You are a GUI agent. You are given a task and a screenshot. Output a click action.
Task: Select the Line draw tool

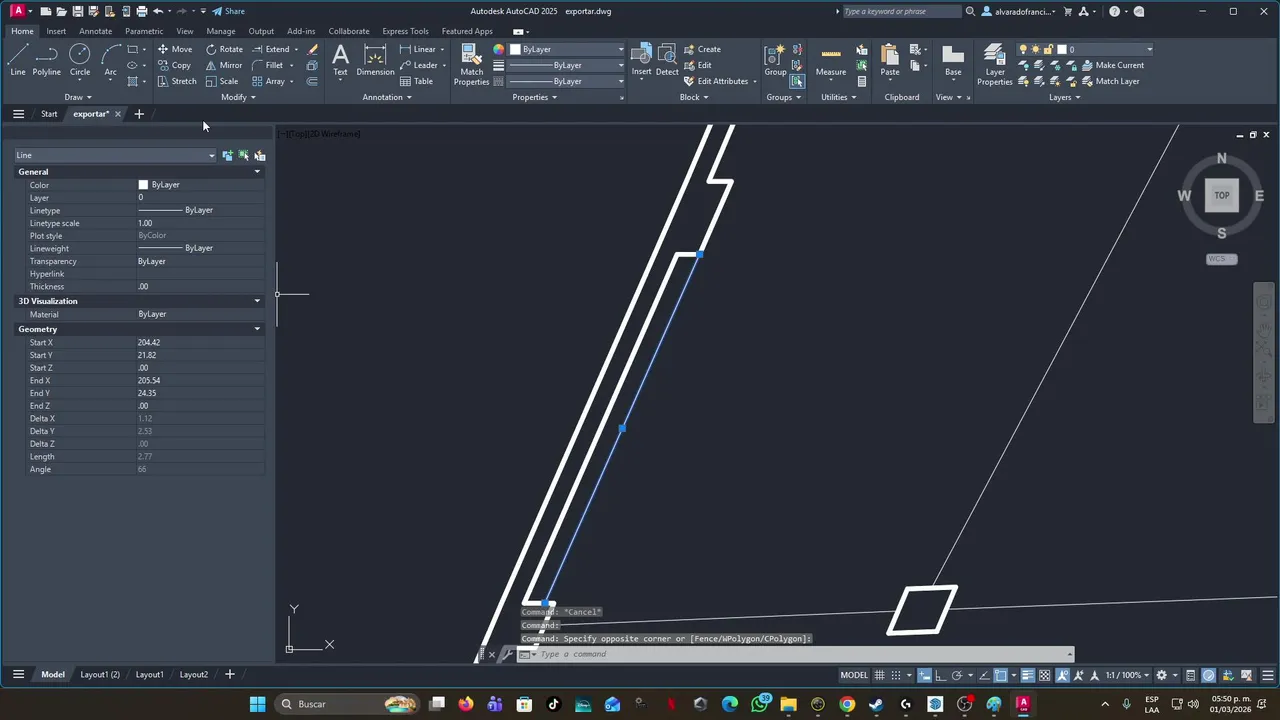[18, 60]
